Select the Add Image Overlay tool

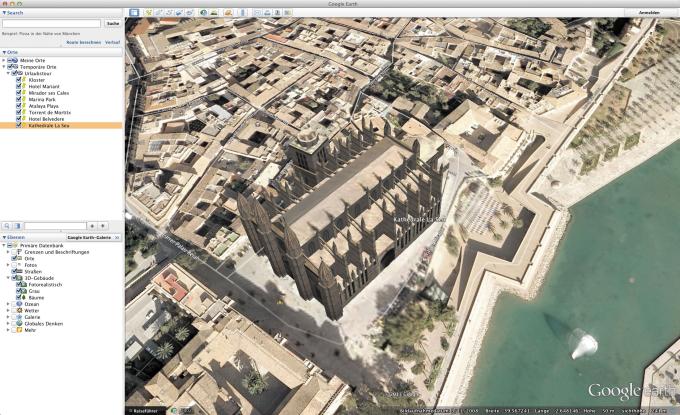(179, 13)
